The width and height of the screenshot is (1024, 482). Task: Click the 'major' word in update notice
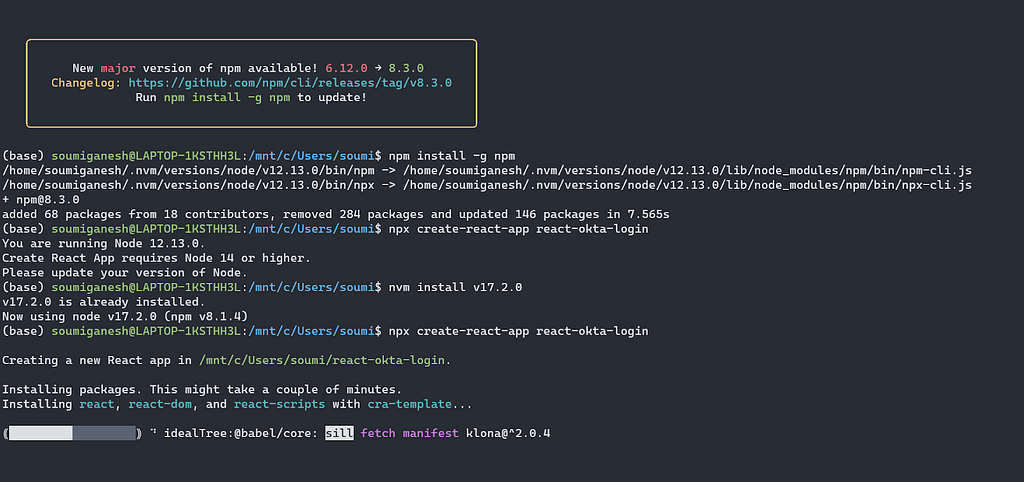[118, 68]
